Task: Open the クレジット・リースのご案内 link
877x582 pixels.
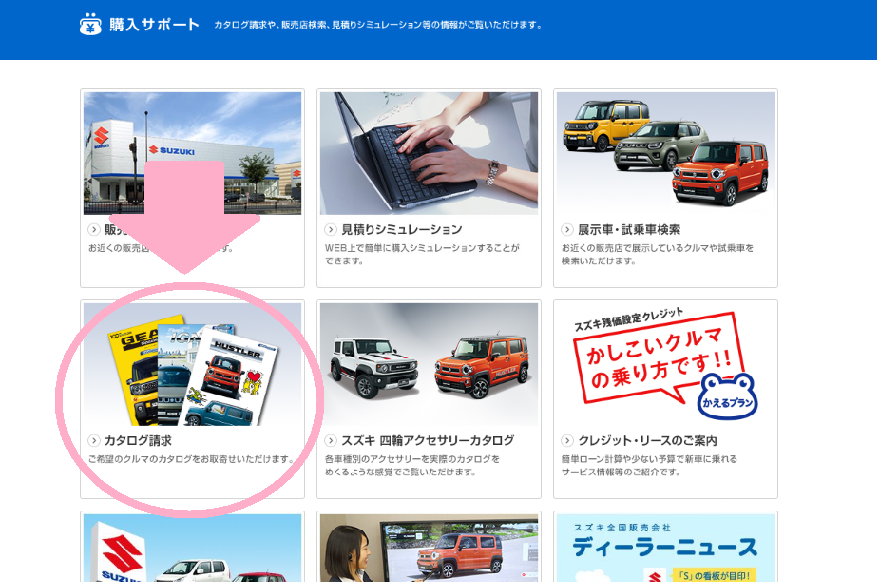Action: (x=648, y=441)
